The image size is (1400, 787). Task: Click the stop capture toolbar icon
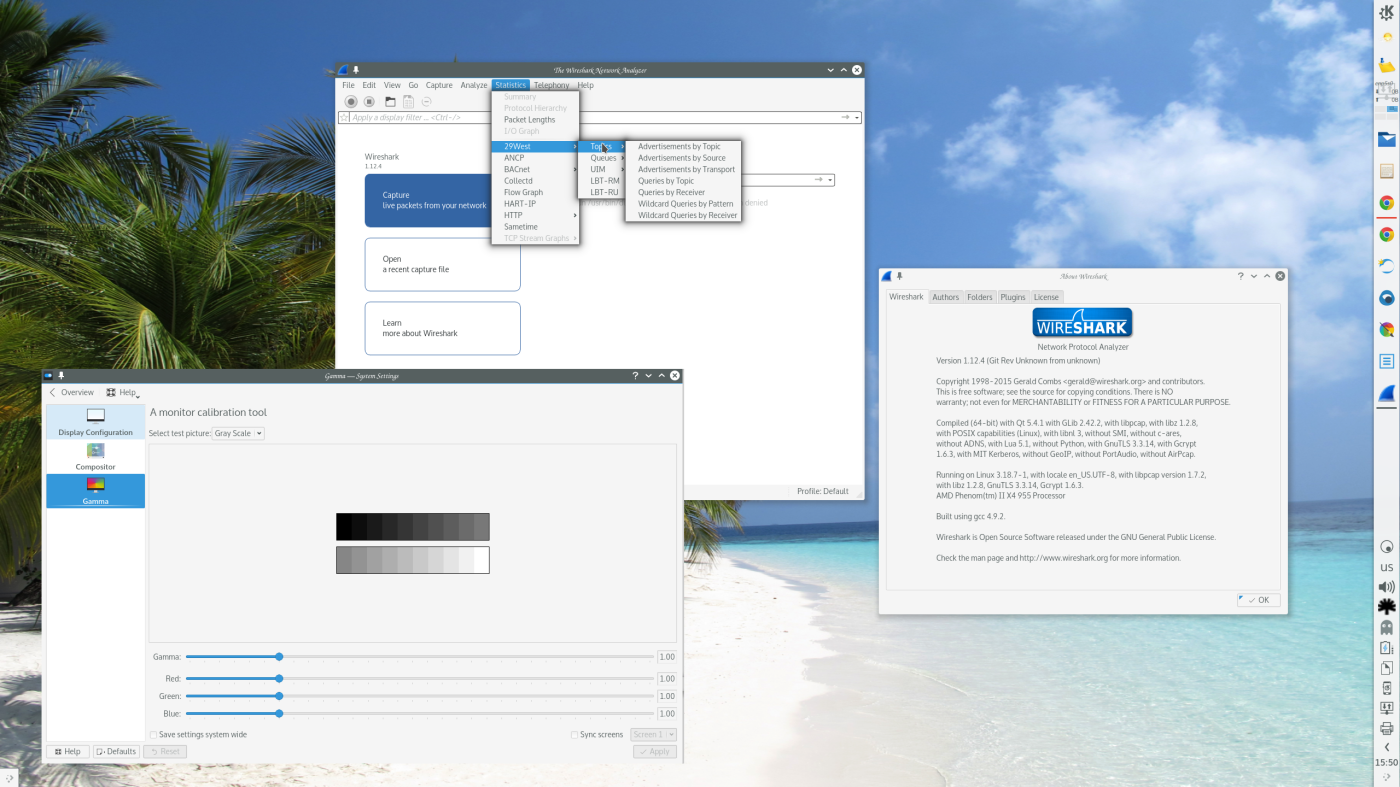coord(369,101)
